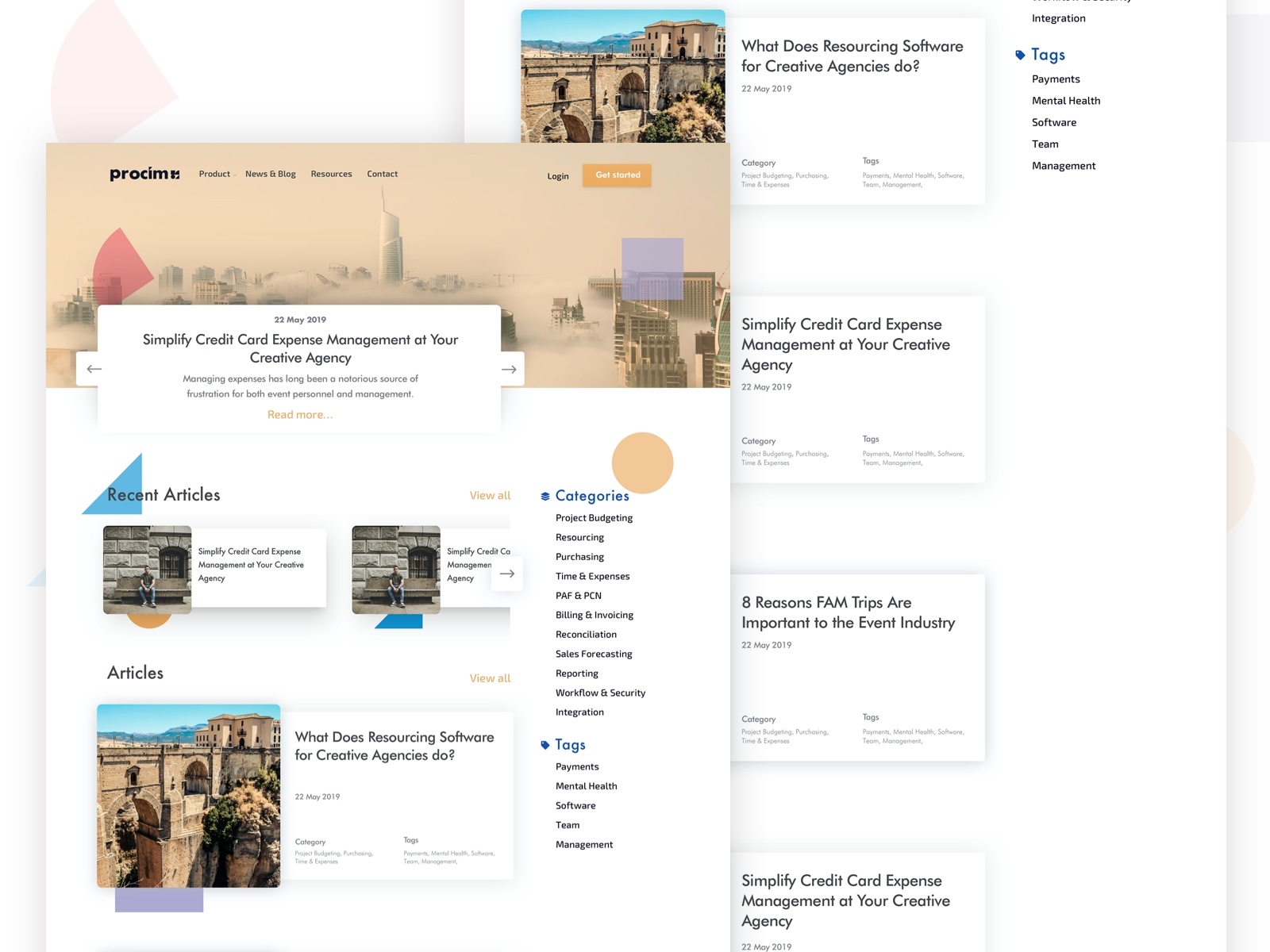Expand the Product menu chevron
The image size is (1270, 952).
[x=235, y=175]
